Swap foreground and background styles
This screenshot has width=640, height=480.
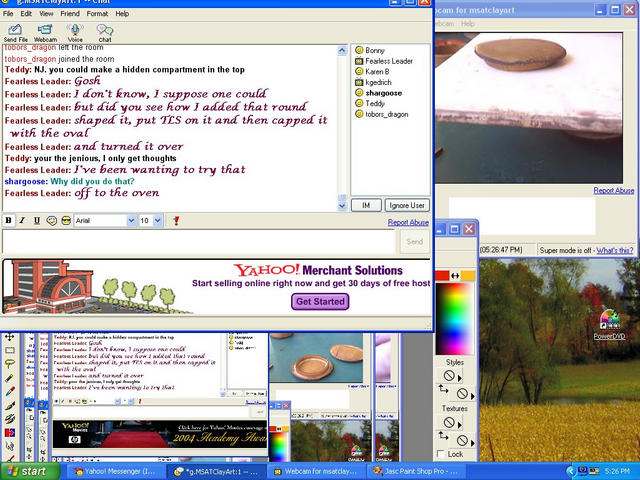(x=443, y=389)
